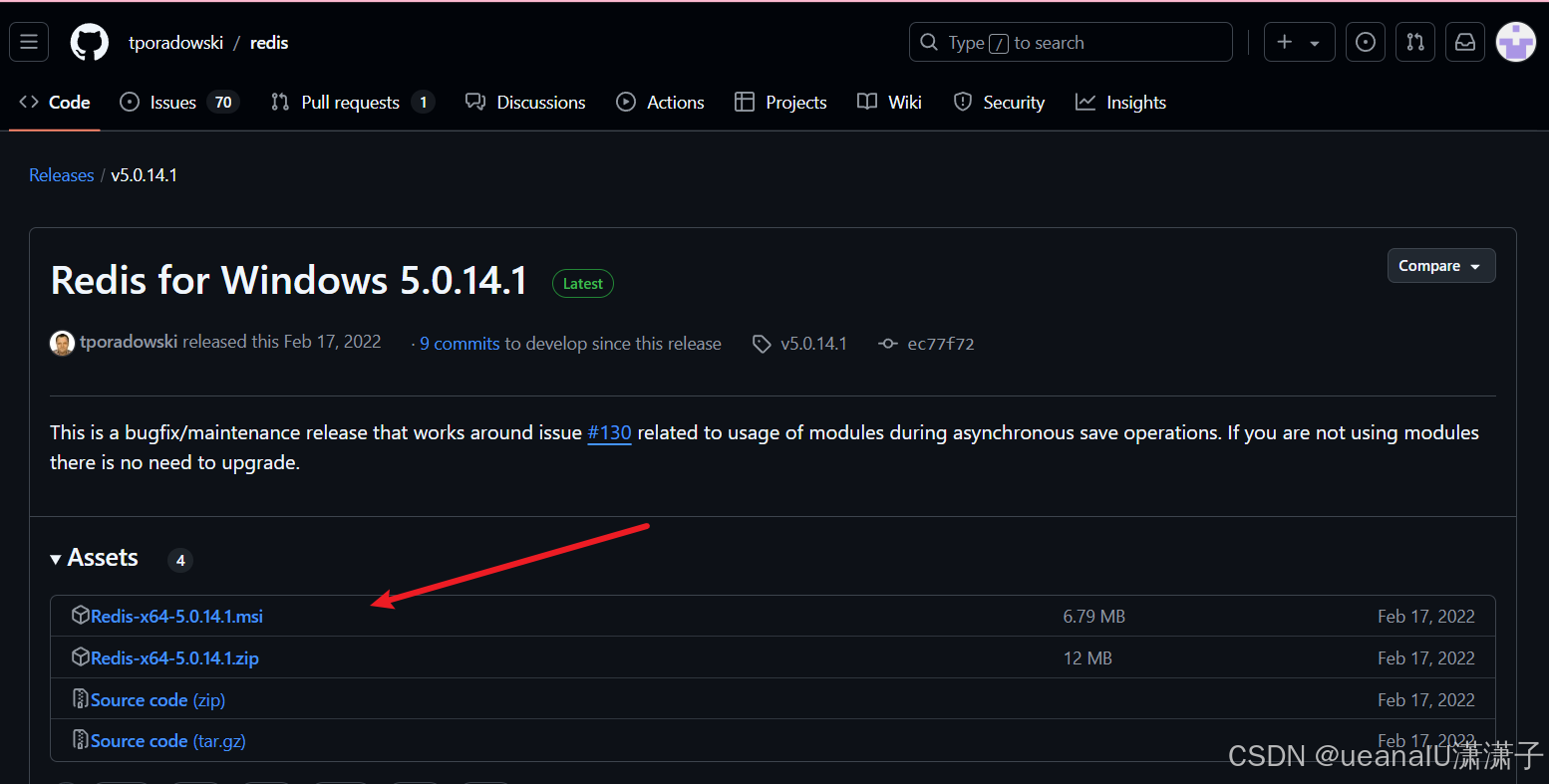Click the search magnifier icon

coord(929,42)
